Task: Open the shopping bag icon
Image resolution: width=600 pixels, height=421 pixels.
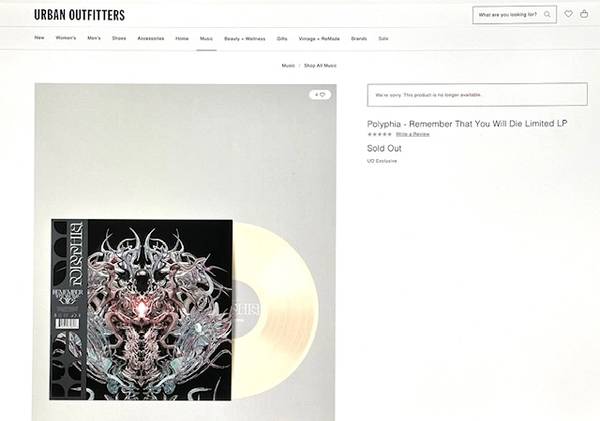Action: (x=584, y=14)
